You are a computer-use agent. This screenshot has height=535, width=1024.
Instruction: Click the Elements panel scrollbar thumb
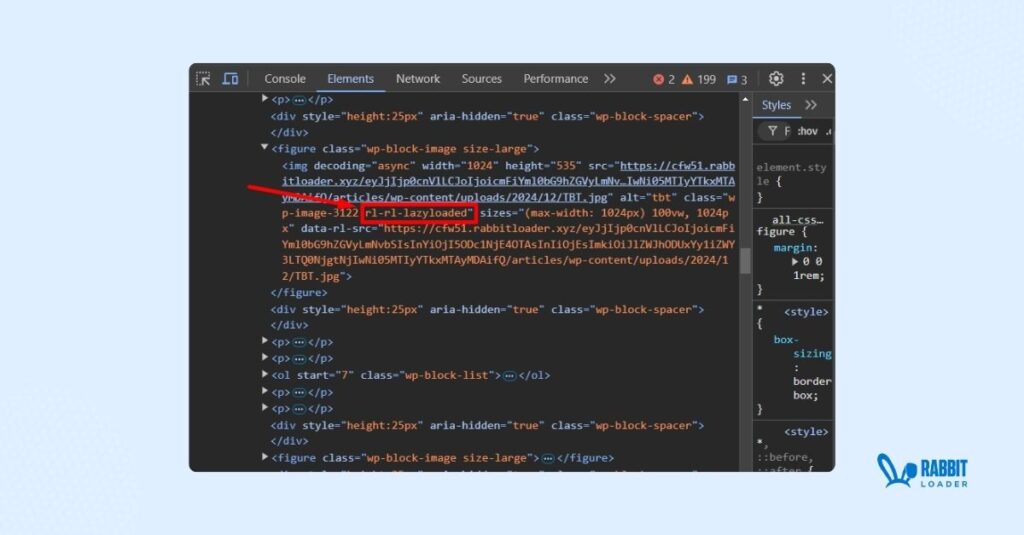pos(745,261)
